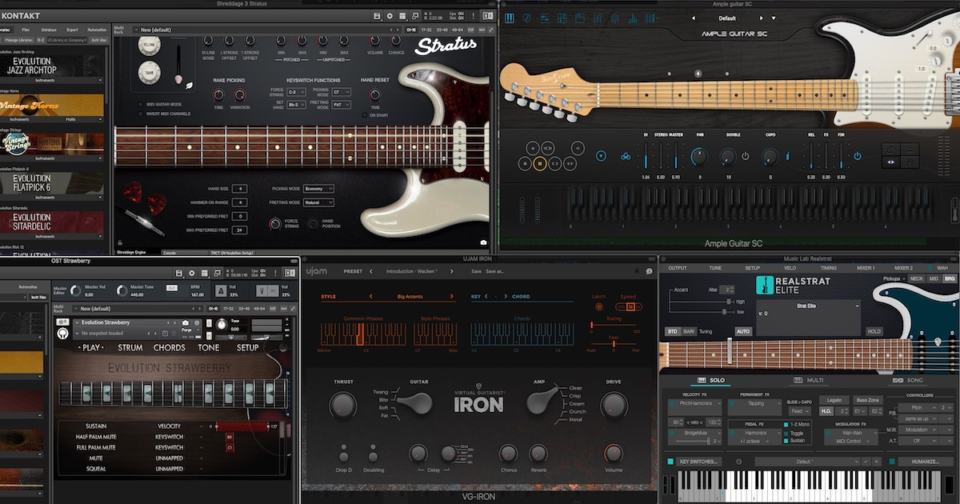Toggle Kontakt info panel icon beside the exclamation mark
The width and height of the screenshot is (960, 504).
(488, 16)
